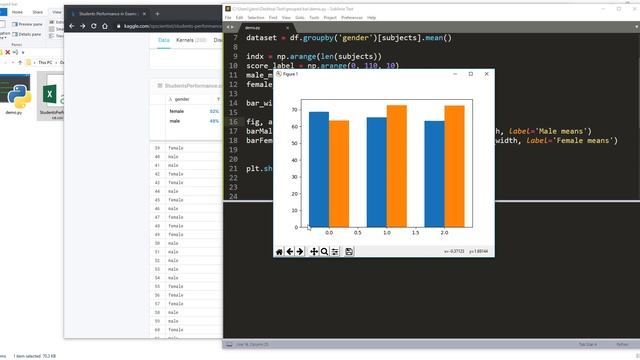Open Share ribbon tab in File Explorer

click(x=38, y=12)
